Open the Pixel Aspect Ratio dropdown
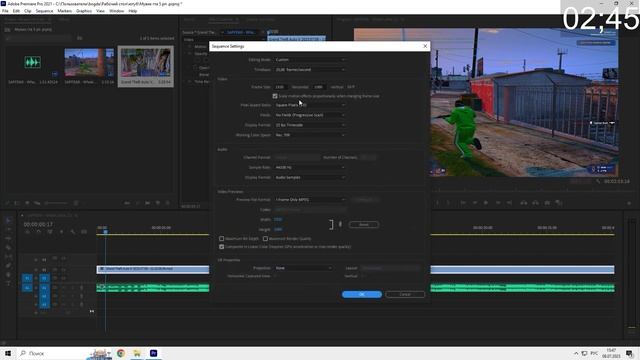640x360 pixels. (310, 105)
